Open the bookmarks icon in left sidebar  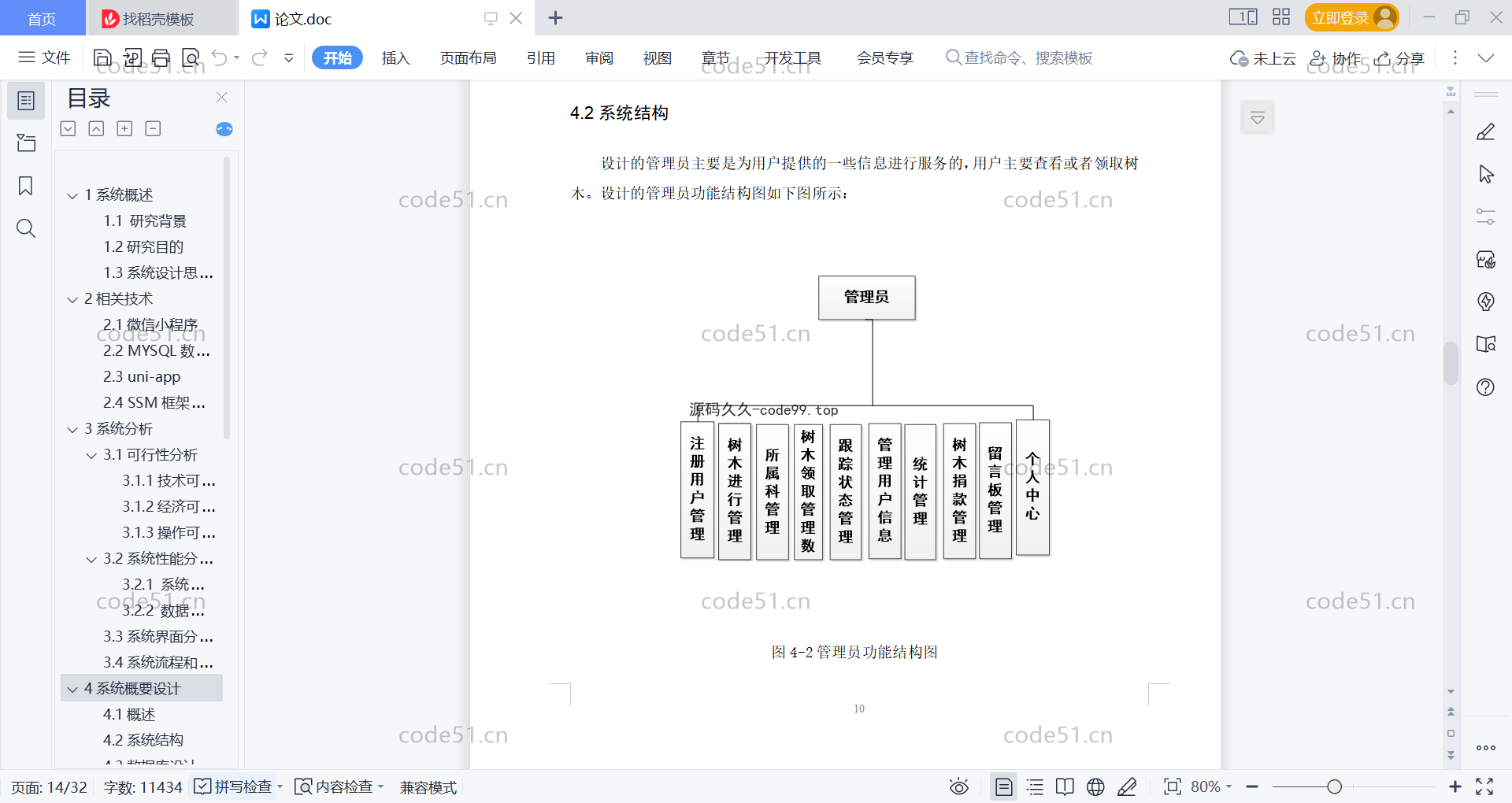(x=26, y=186)
